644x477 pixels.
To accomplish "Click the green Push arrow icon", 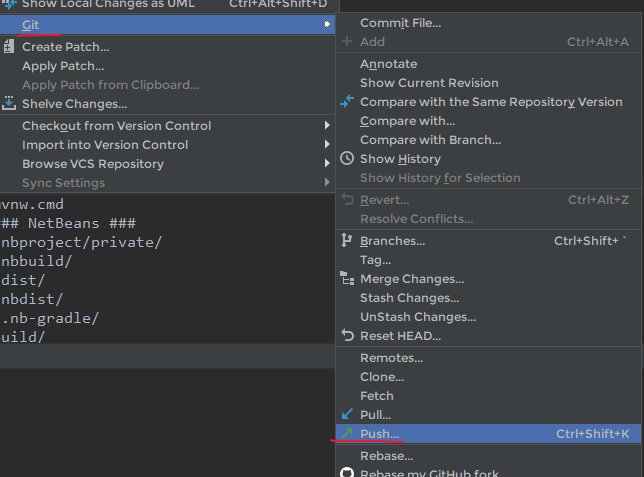I will (x=347, y=434).
